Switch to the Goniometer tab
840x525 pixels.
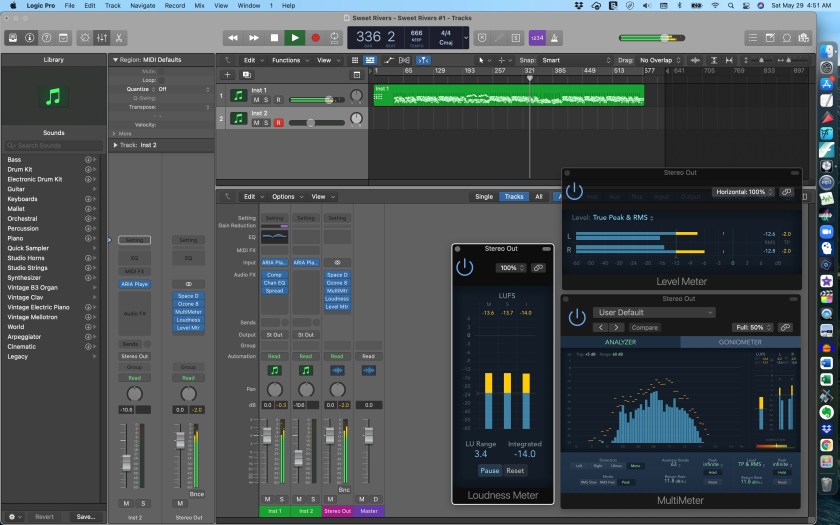pos(740,342)
